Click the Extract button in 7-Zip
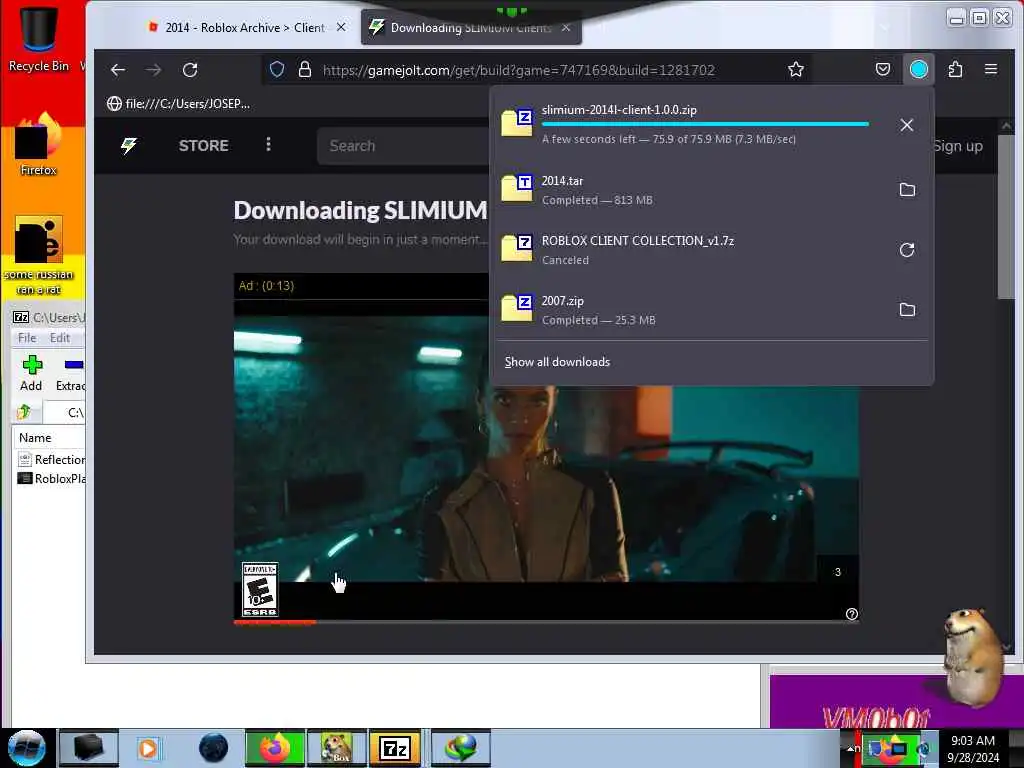The height and width of the screenshot is (768, 1024). (x=71, y=374)
